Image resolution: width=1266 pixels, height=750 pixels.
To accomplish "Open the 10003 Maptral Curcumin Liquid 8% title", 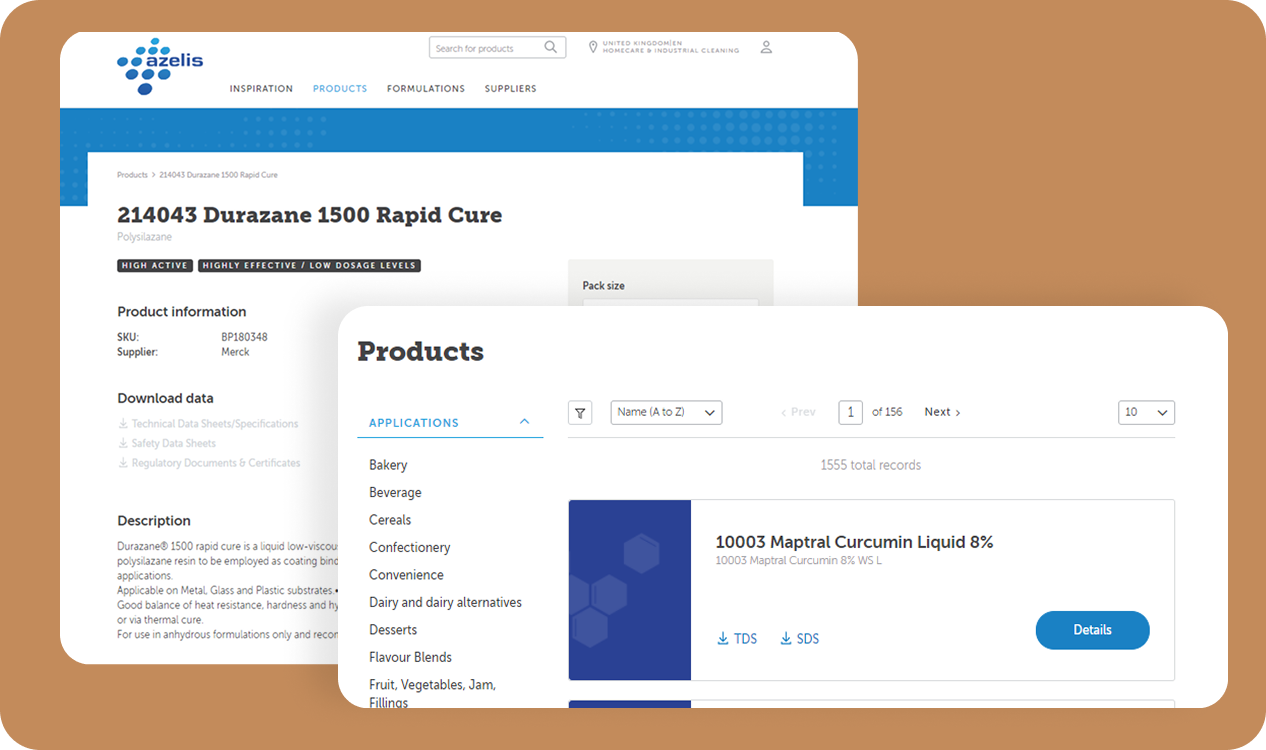I will point(854,542).
